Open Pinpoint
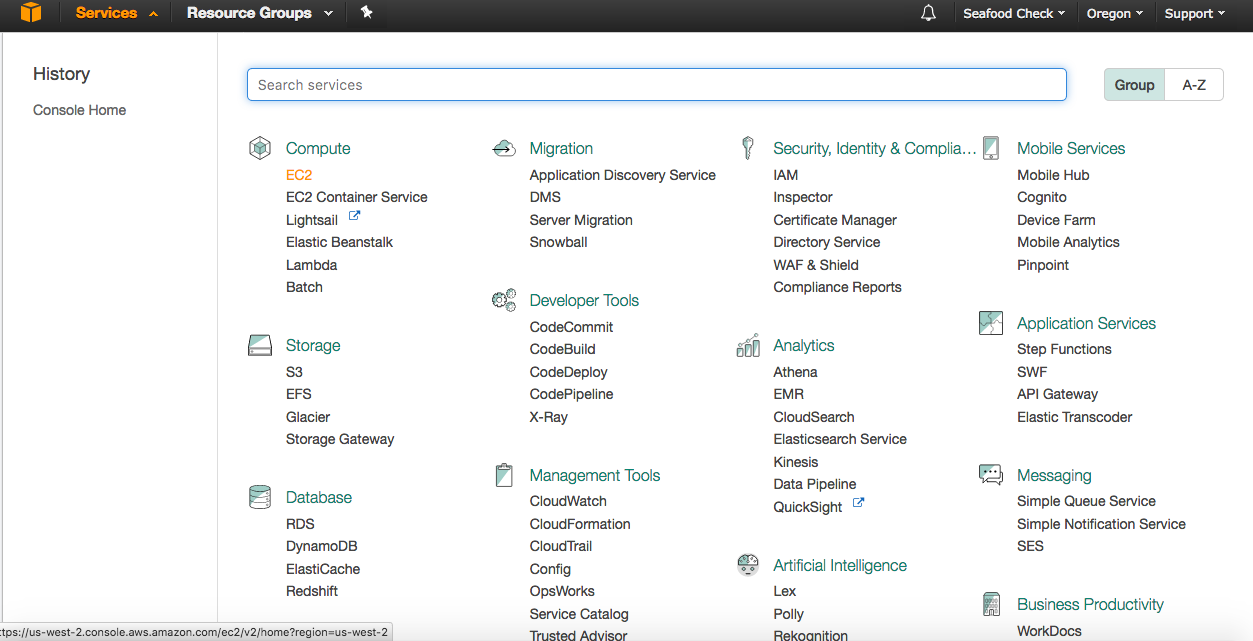Screen dimensions: 1253x641 [x=1043, y=265]
